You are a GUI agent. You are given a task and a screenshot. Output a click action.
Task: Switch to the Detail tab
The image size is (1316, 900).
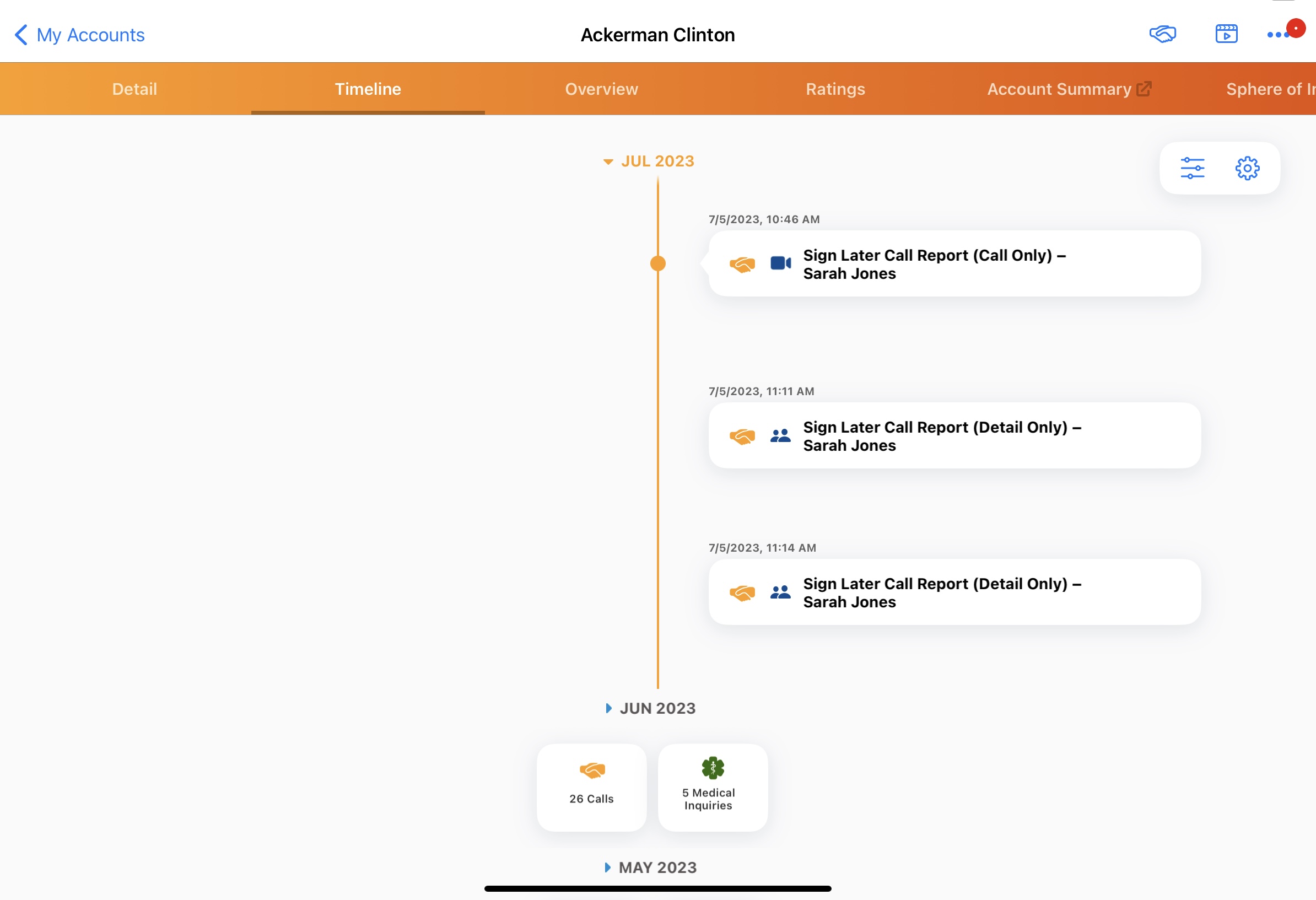click(x=134, y=89)
